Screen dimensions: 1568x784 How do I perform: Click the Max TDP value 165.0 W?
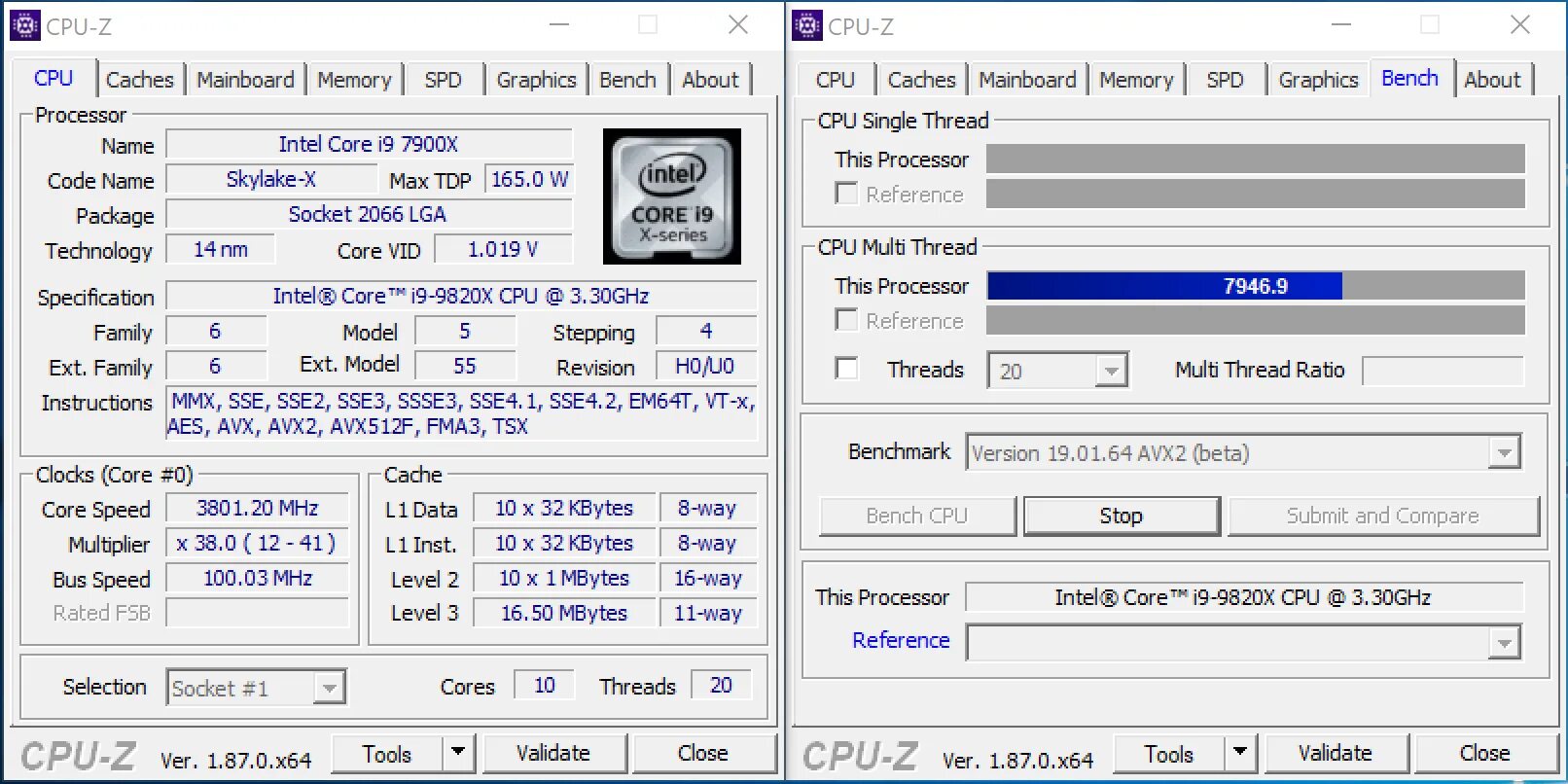[x=529, y=179]
